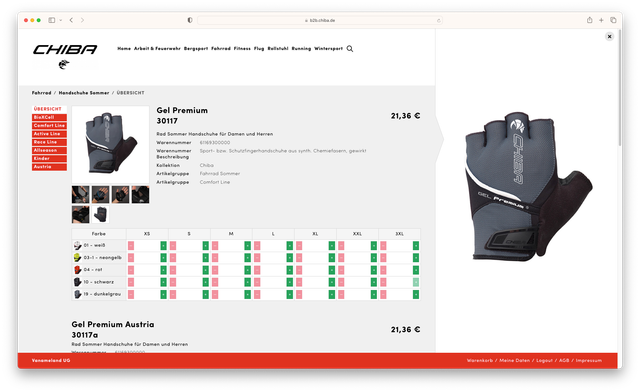Image resolution: width=640 pixels, height=392 pixels.
Task: Select the Comfort Line category tab
Action: click(49, 126)
